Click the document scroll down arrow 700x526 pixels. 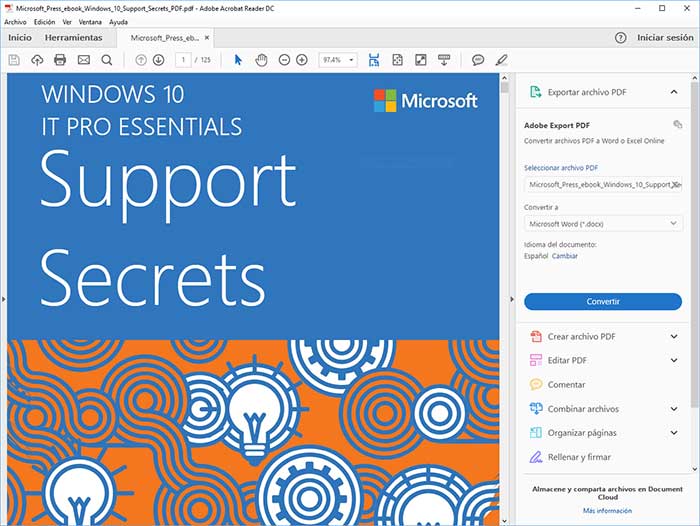(x=504, y=521)
